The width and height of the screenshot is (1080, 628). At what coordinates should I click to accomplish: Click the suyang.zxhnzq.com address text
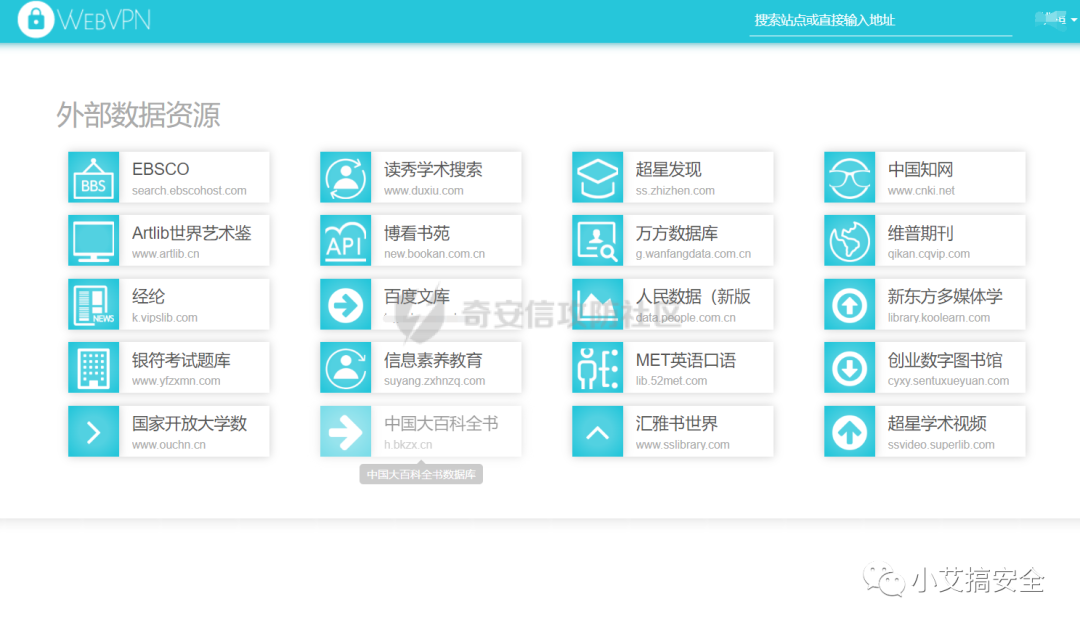pyautogui.click(x=435, y=381)
